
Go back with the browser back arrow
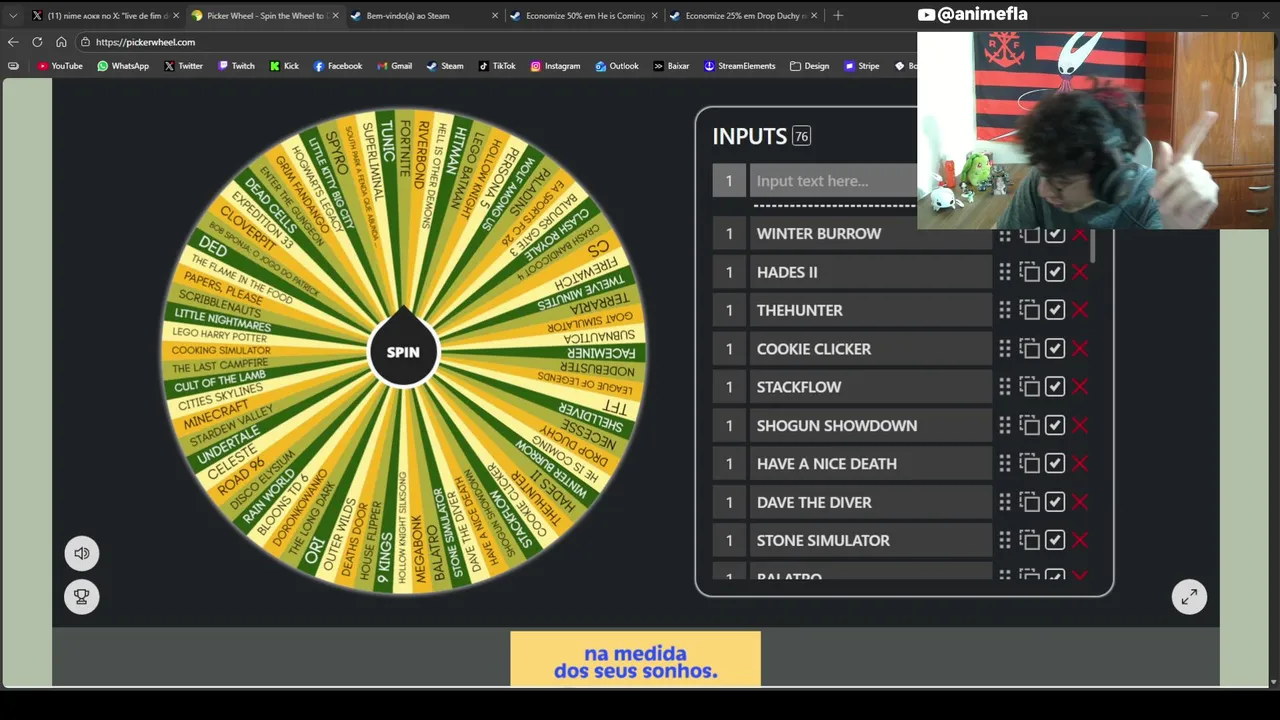[13, 42]
